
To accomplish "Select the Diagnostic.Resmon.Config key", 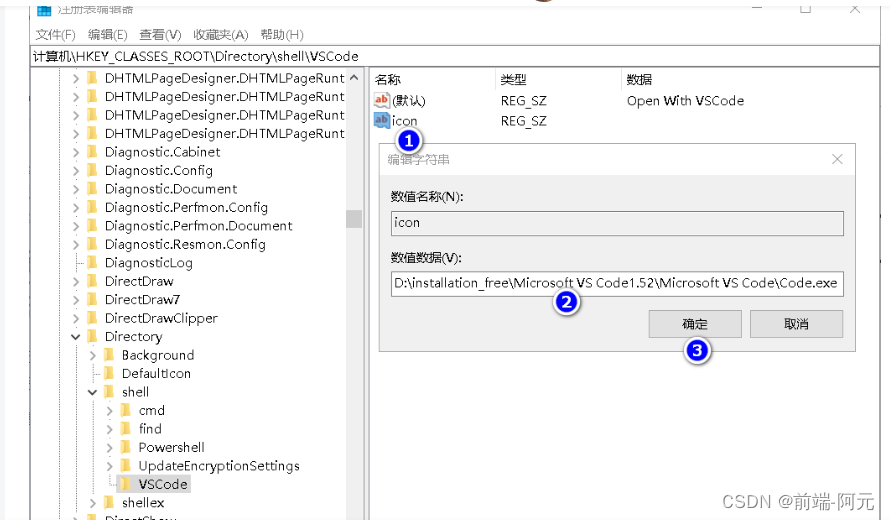I will [x=185, y=245].
